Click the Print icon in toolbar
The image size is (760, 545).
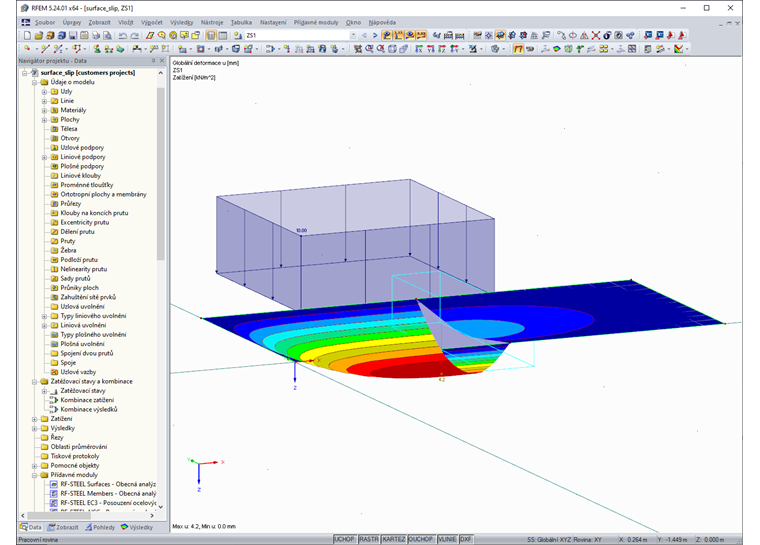click(x=95, y=35)
